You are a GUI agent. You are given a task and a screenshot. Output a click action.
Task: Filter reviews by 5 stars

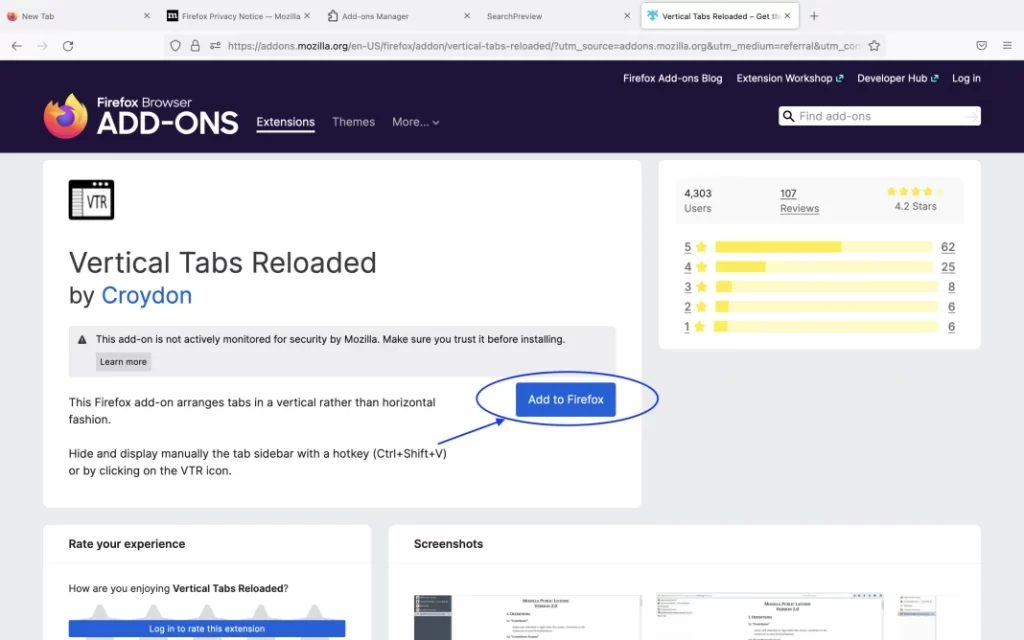[696, 247]
